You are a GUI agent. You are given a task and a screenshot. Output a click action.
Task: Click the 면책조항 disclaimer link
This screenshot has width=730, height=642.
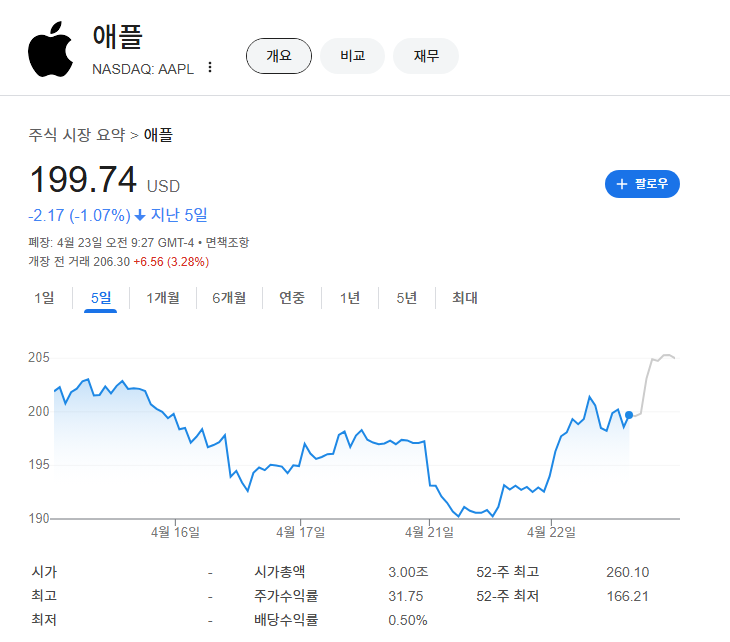pyautogui.click(x=228, y=243)
